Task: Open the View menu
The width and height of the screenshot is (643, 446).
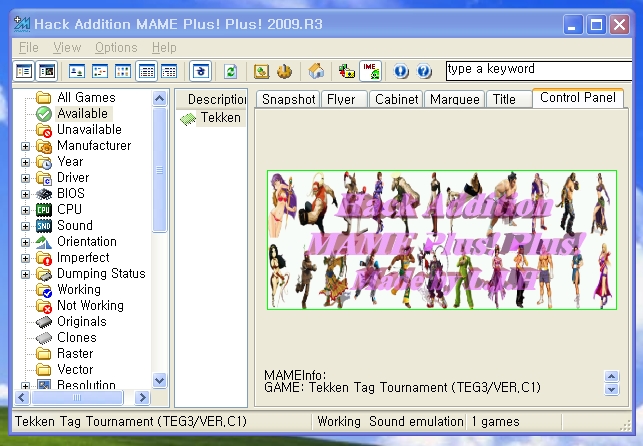Action: (67, 48)
